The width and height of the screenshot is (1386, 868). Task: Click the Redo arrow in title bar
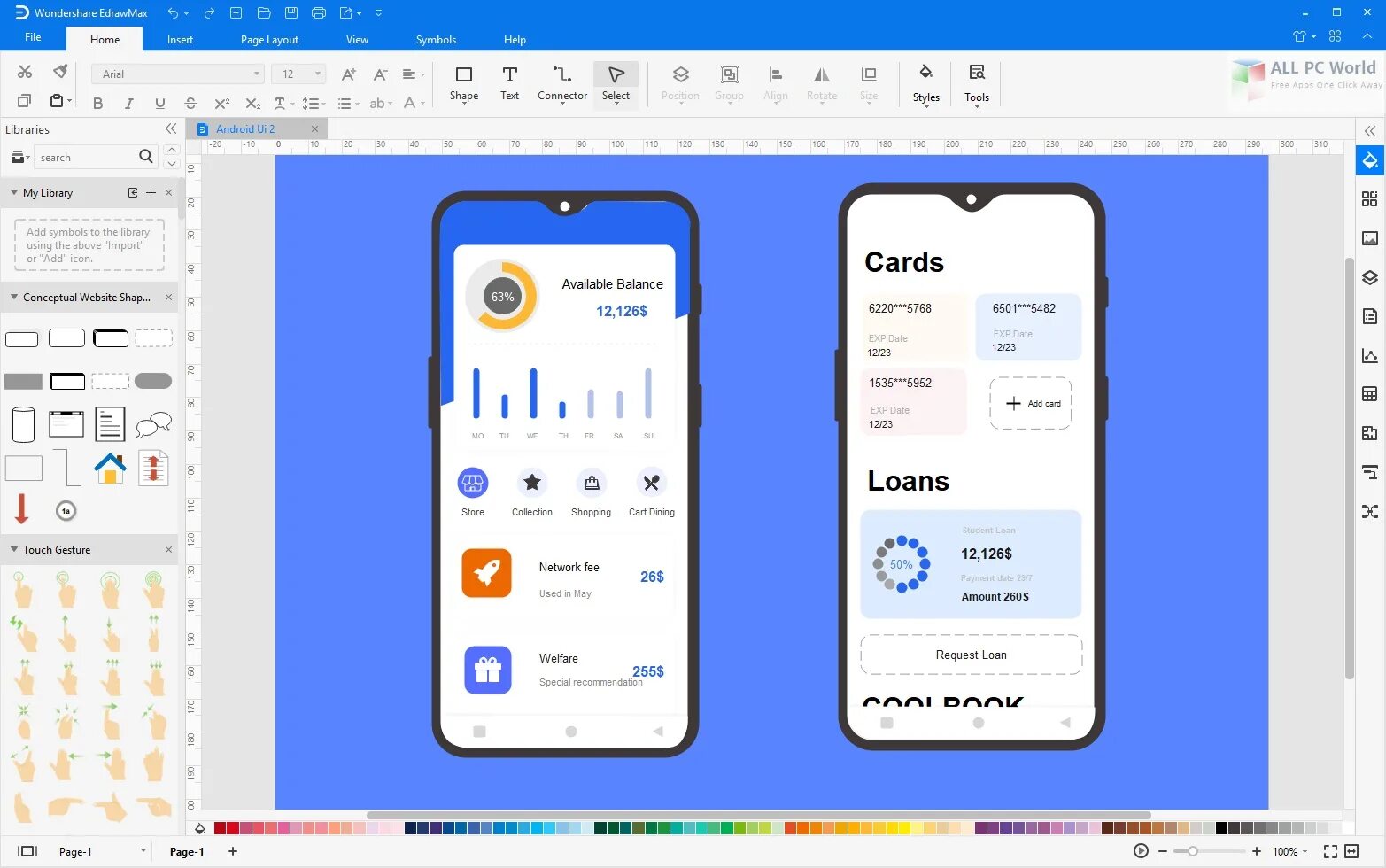209,13
